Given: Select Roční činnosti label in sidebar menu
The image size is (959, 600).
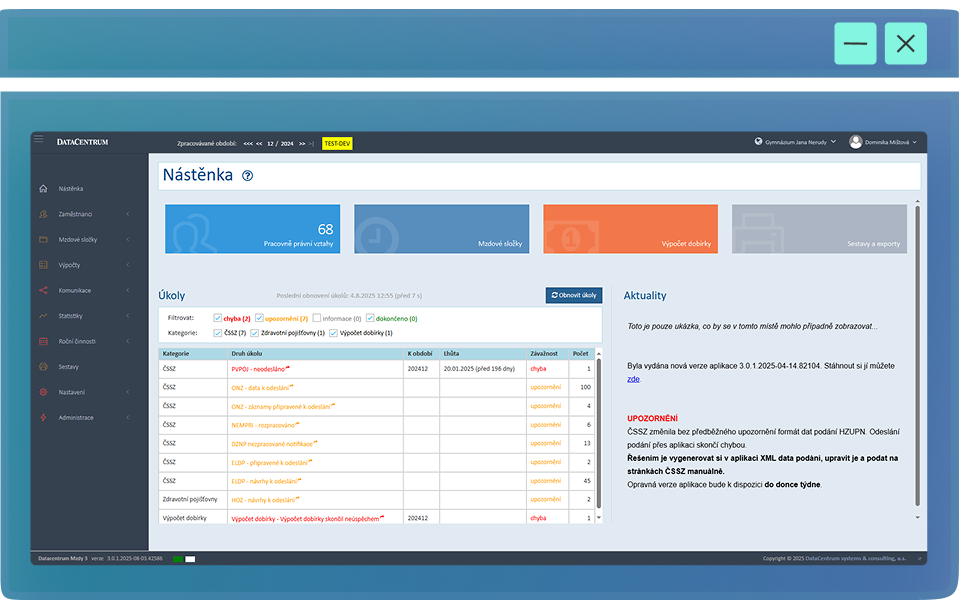Looking at the screenshot, I should (x=77, y=341).
